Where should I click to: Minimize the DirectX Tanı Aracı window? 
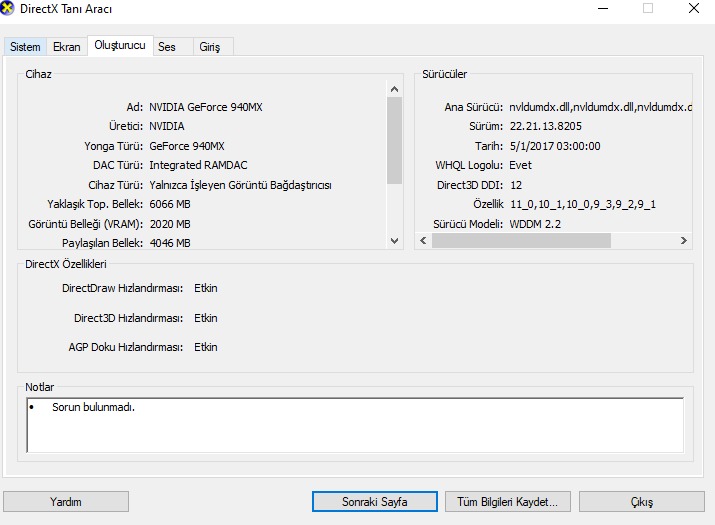click(x=603, y=8)
